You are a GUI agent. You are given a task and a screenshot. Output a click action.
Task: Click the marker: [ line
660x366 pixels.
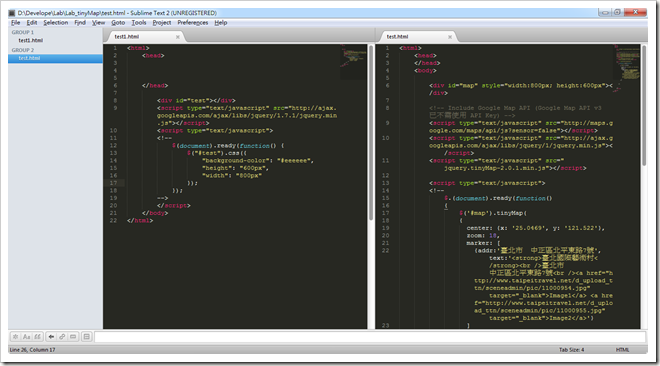pyautogui.click(x=483, y=243)
